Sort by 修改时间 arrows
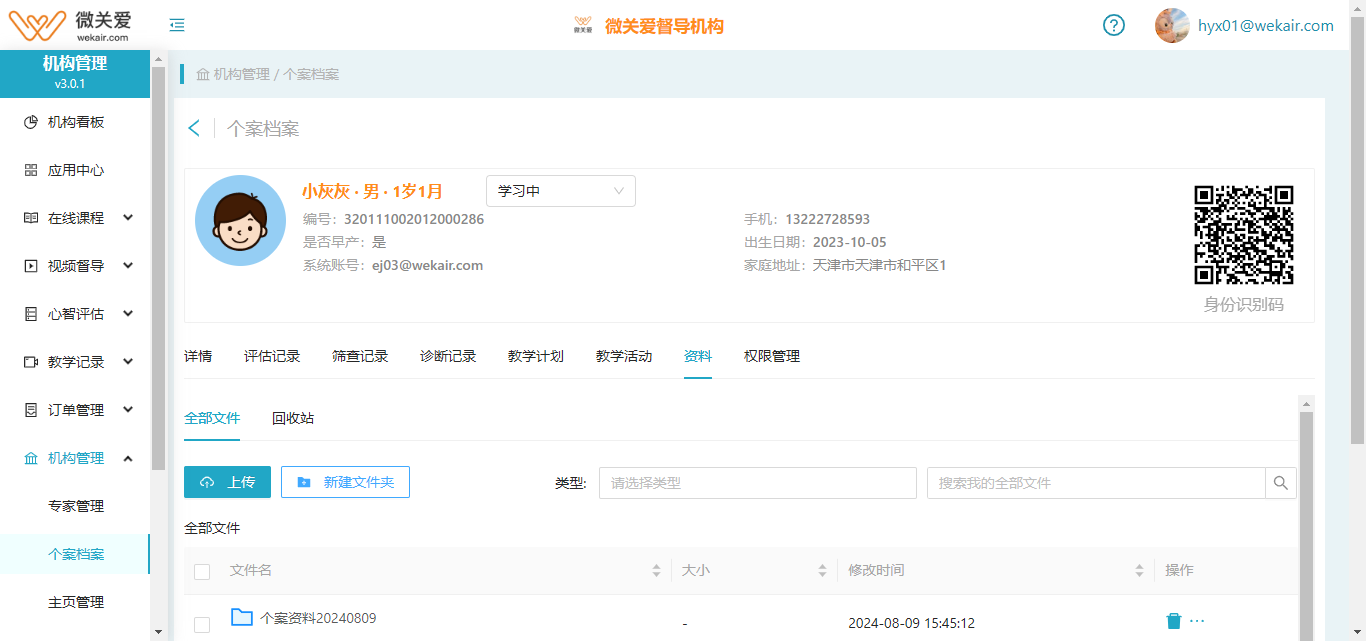 point(1139,570)
